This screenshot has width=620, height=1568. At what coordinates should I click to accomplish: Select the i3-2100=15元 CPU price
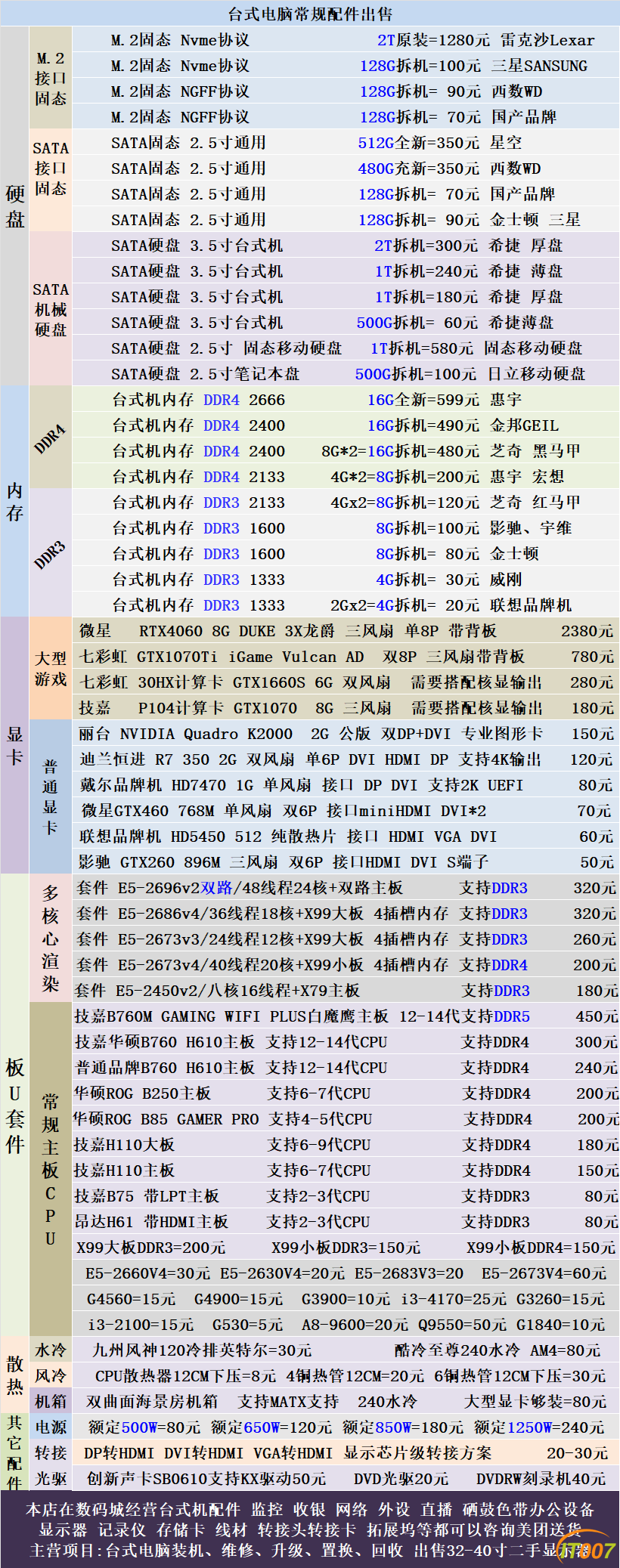point(141,1325)
